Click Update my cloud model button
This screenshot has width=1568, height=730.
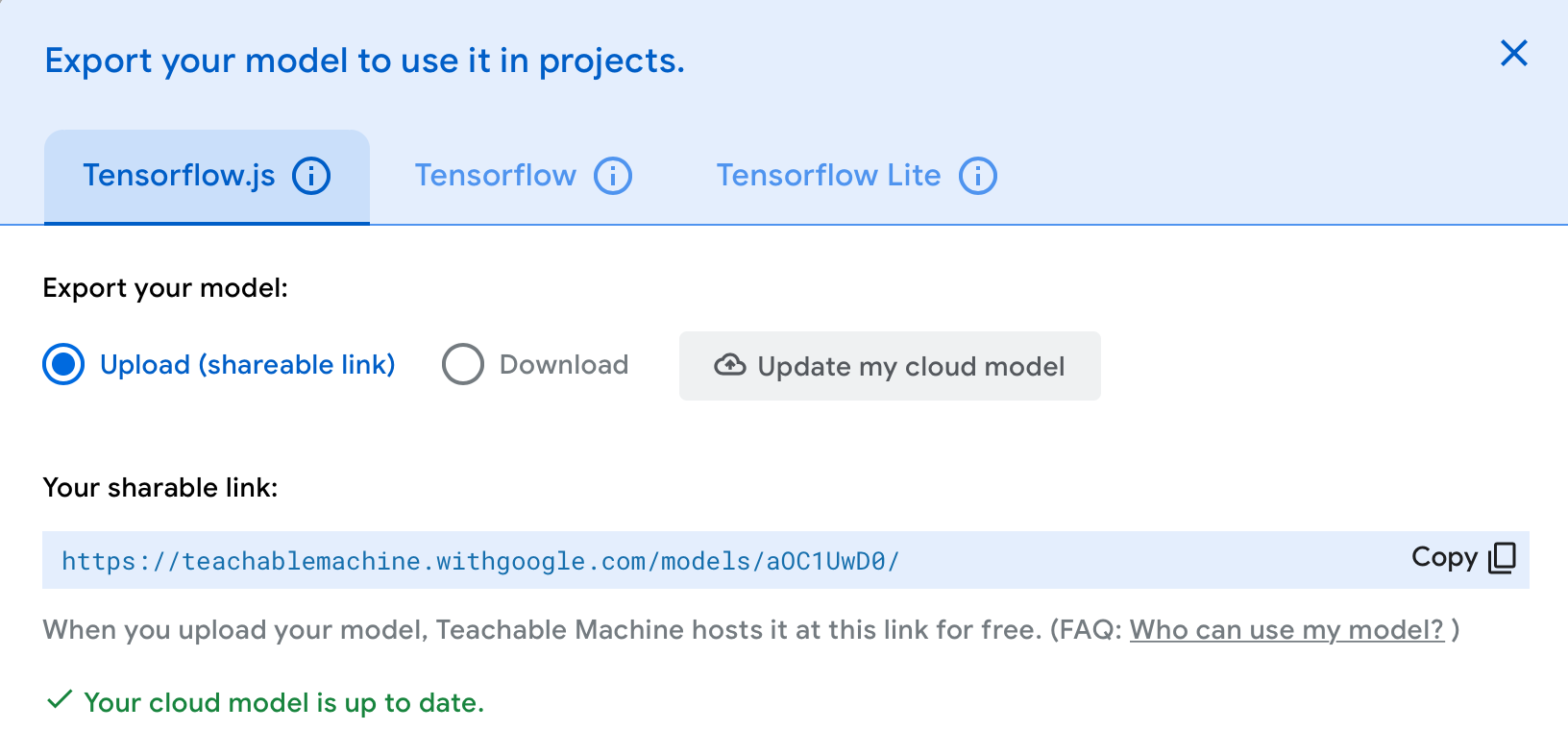890,366
